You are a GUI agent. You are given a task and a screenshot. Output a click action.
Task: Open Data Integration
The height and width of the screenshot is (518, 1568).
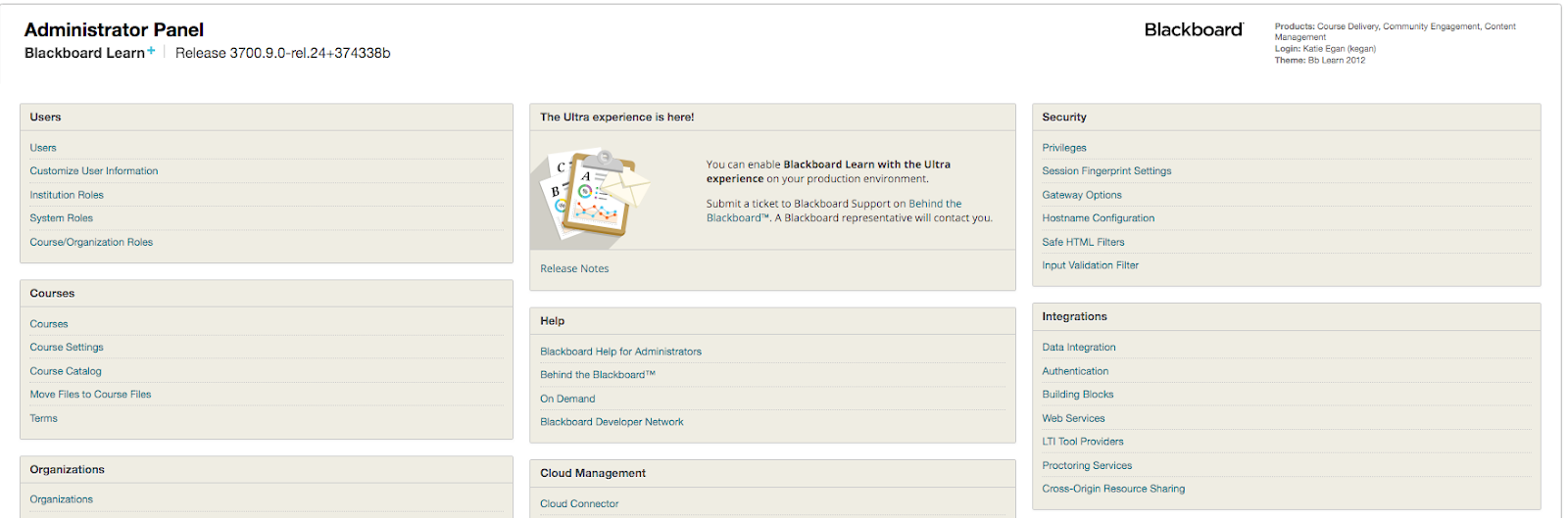(x=1079, y=348)
